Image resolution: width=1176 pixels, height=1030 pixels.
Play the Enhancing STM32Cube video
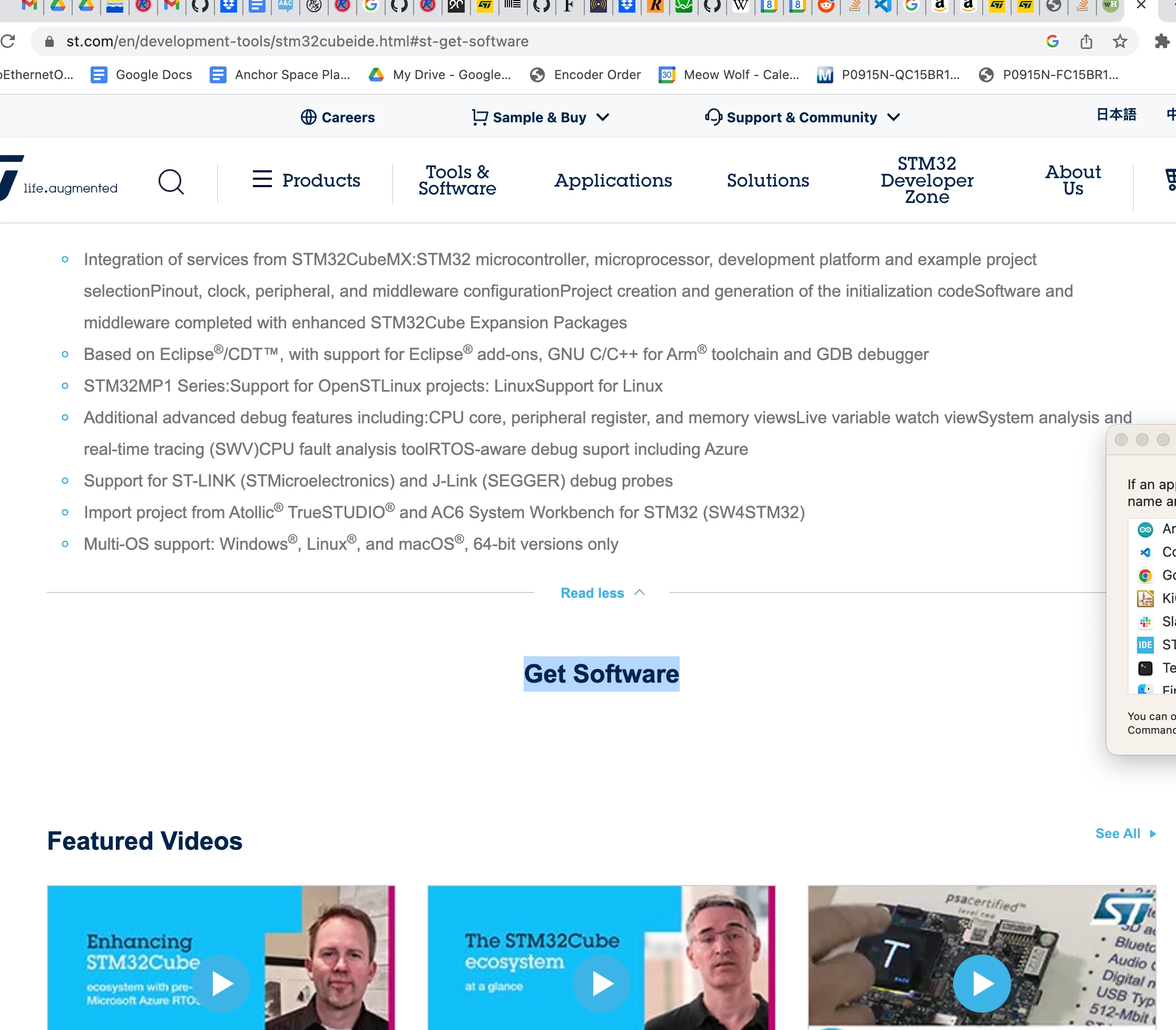click(x=221, y=984)
